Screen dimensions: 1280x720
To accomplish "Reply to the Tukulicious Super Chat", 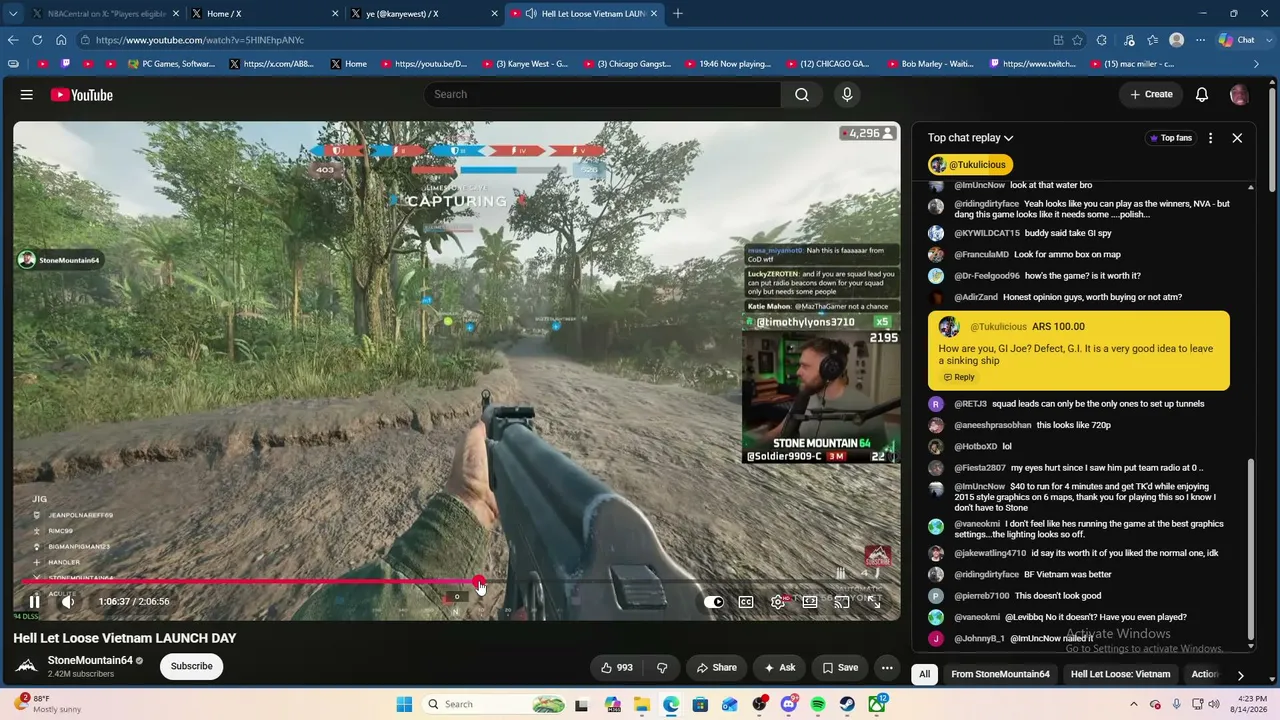I will [959, 377].
